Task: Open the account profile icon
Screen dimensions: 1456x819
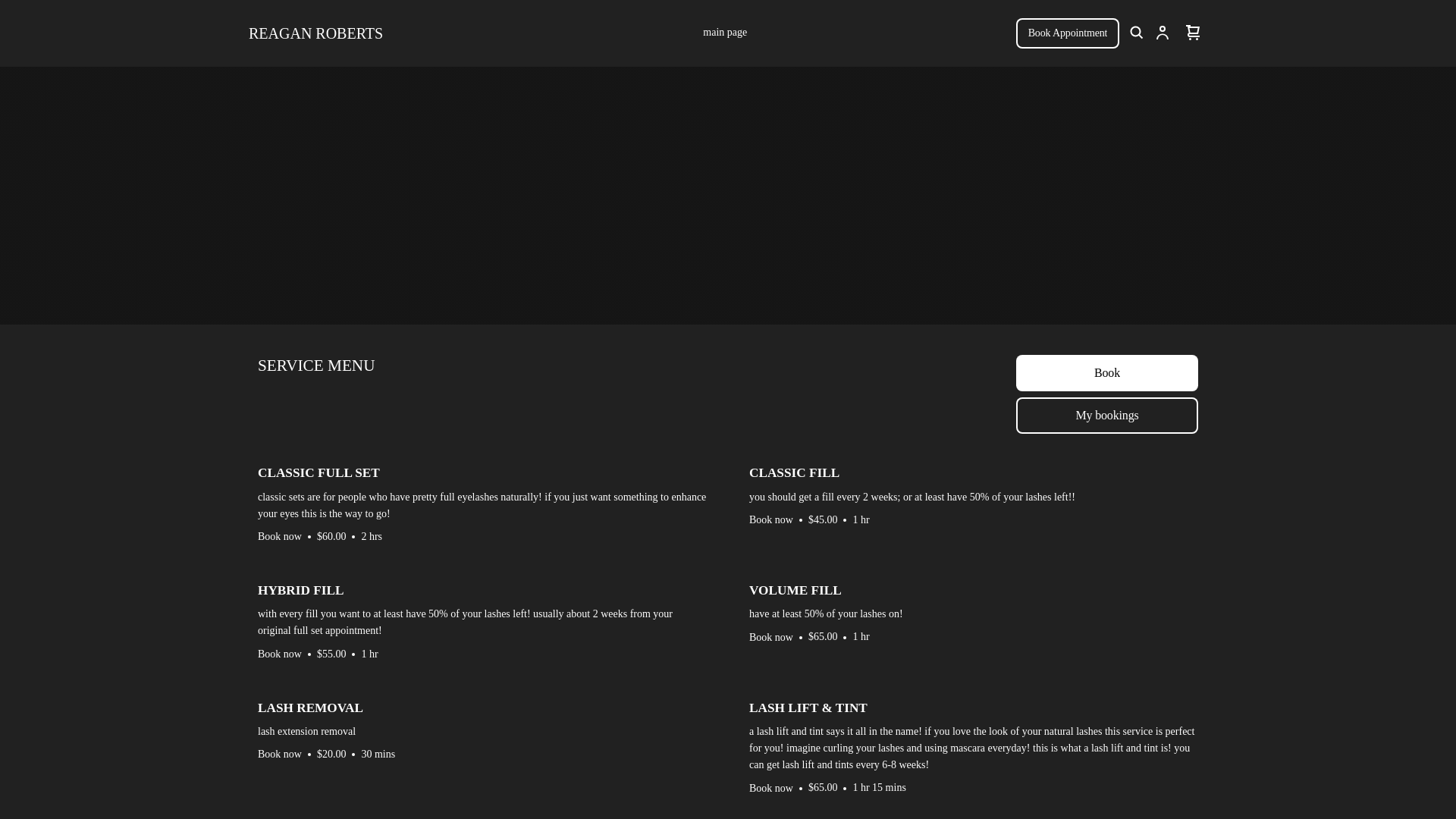Action: [1163, 33]
